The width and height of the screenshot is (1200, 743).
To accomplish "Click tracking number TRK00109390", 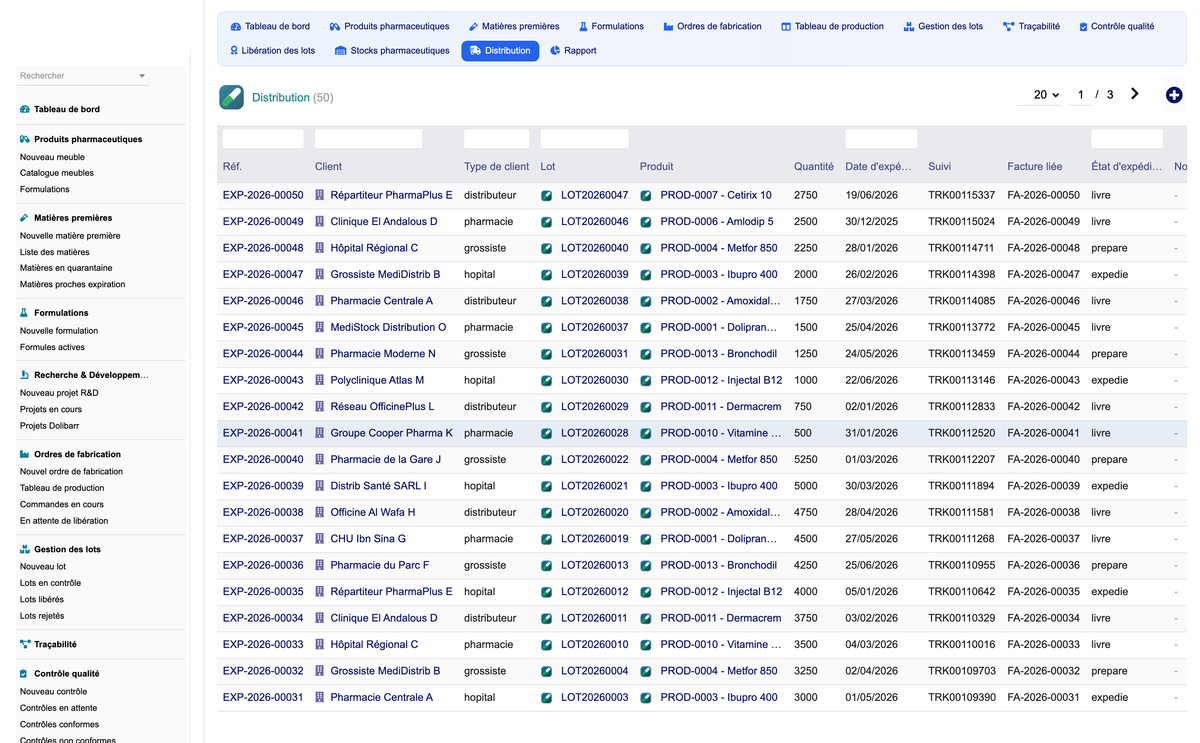I will pos(961,698).
